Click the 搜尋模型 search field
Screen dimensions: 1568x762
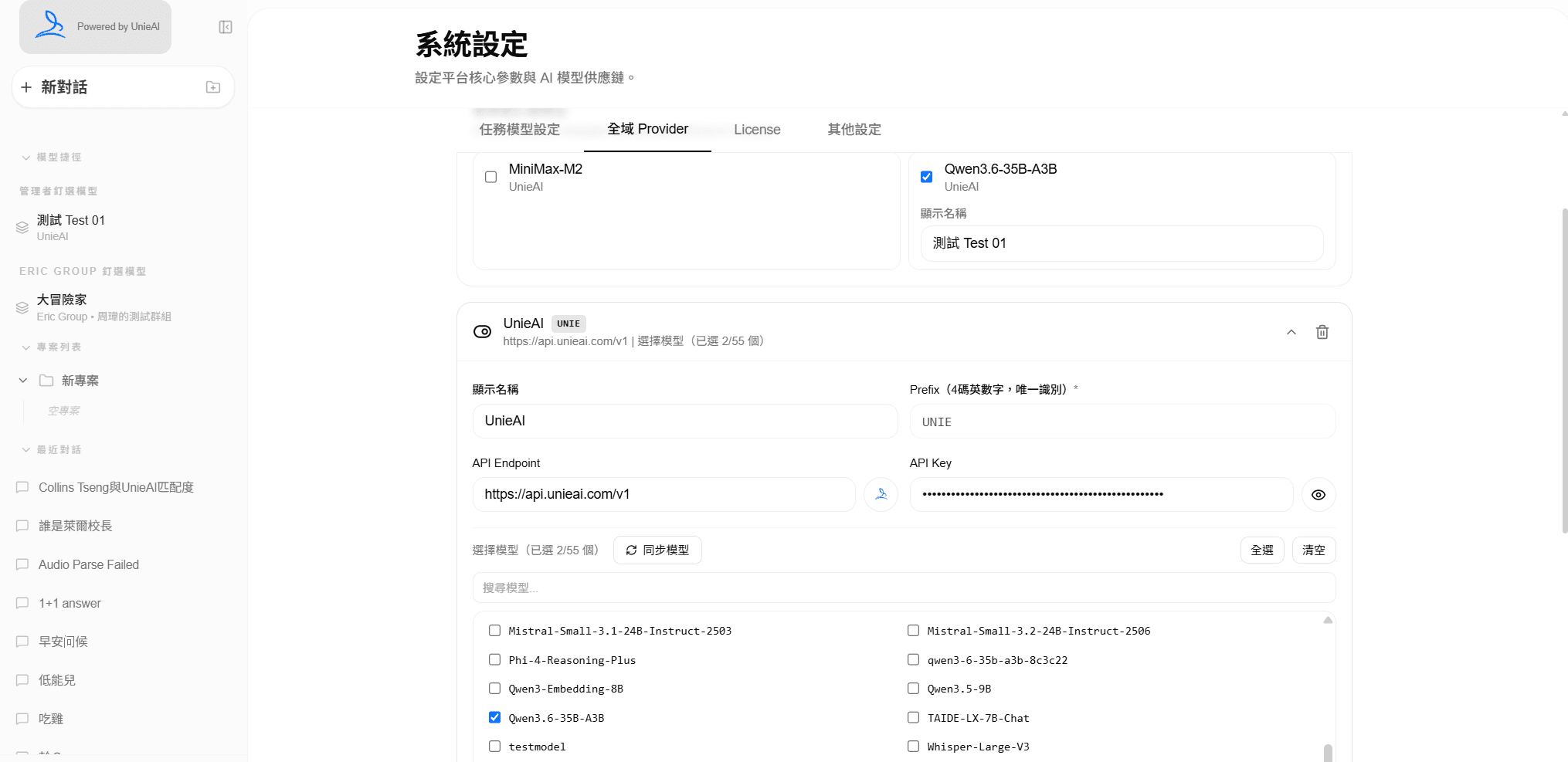tap(904, 588)
